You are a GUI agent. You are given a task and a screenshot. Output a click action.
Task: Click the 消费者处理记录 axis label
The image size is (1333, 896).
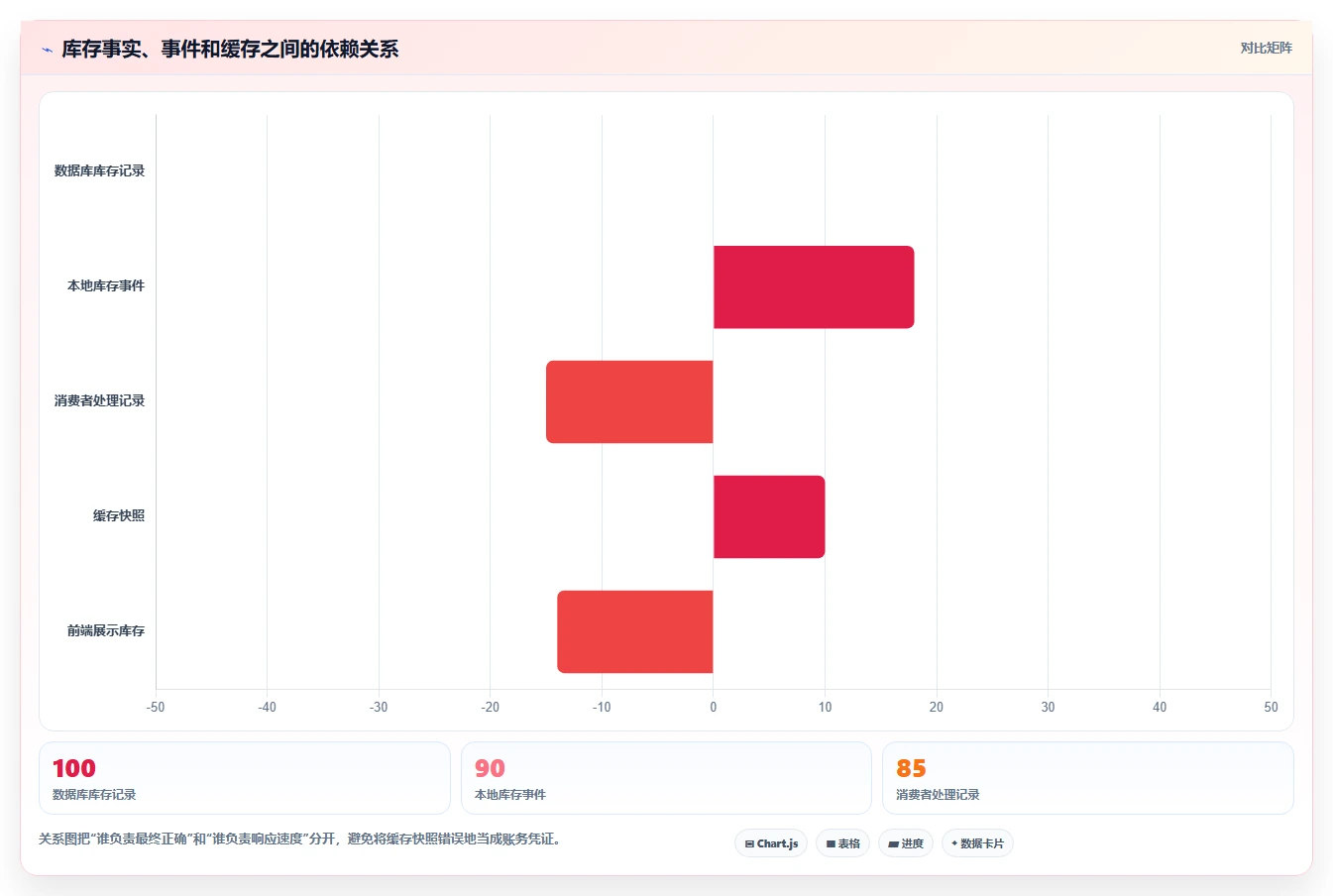[99, 400]
